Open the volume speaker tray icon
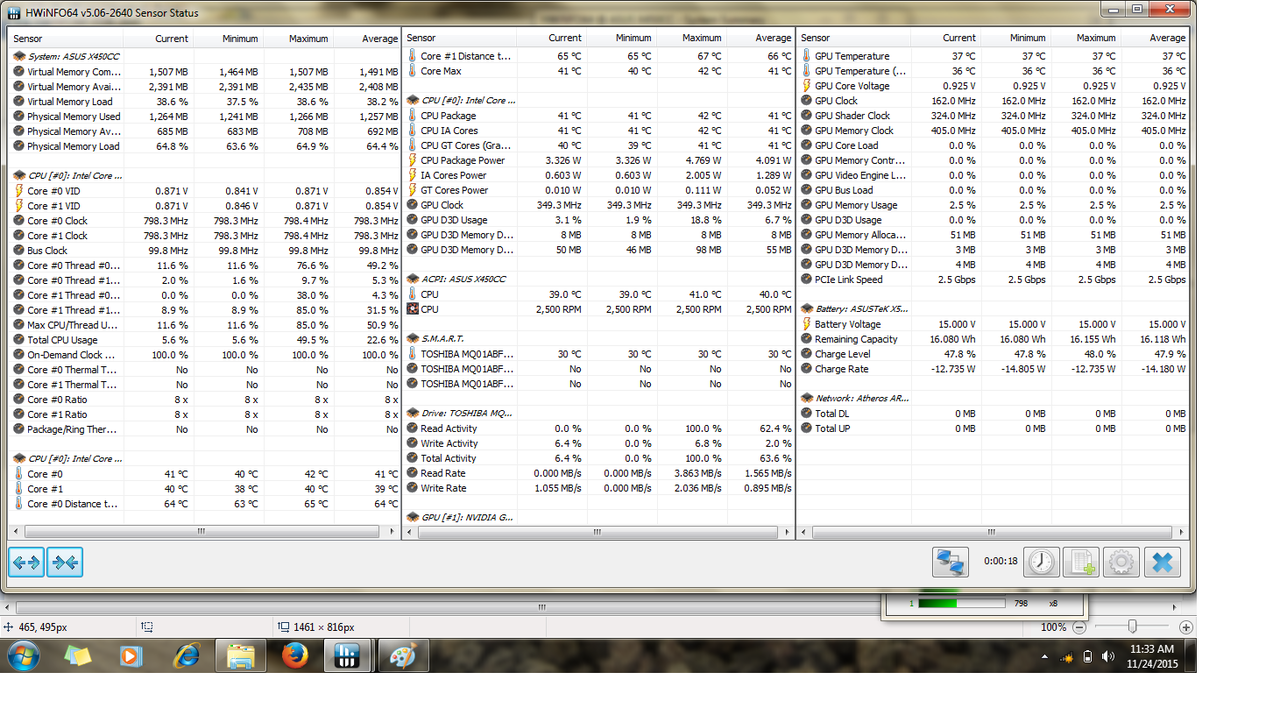This screenshot has width=1280, height=715. [x=1108, y=657]
